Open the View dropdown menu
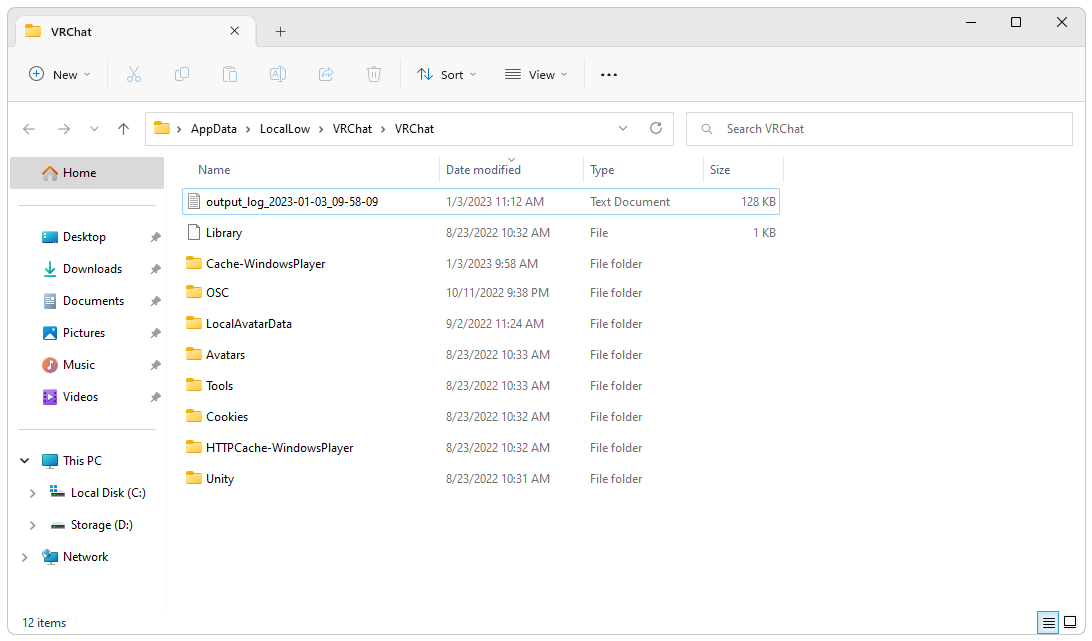Screen dimensions: 1092x641 536,75
